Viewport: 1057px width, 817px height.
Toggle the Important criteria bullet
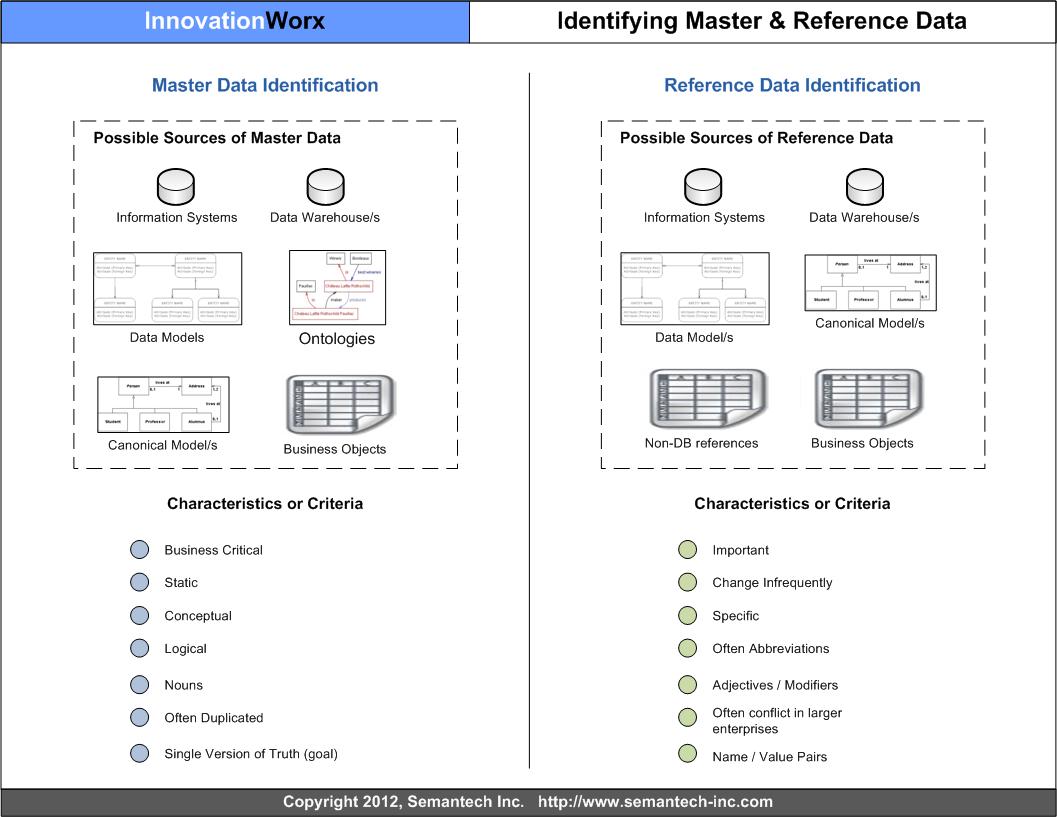687,549
